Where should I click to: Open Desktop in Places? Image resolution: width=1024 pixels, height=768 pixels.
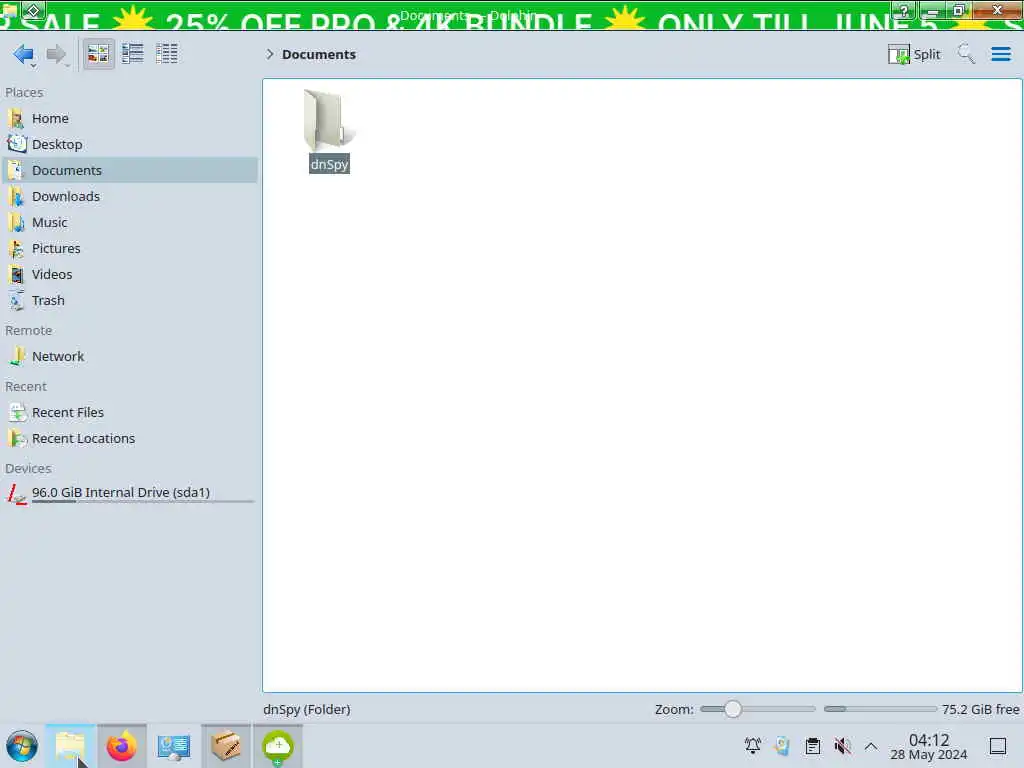coord(129,144)
